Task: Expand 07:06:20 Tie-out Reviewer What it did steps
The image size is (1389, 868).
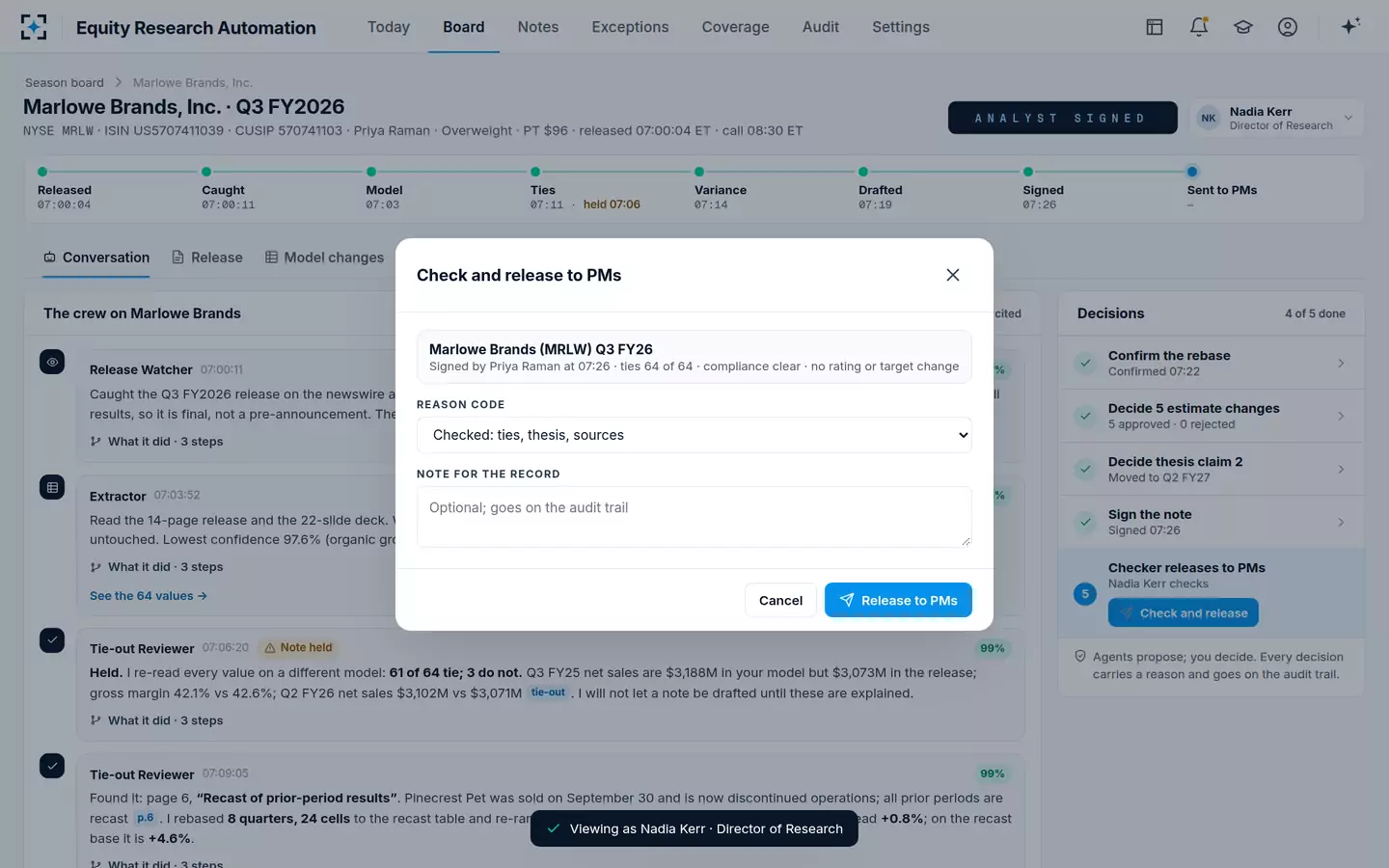Action: click(x=156, y=720)
